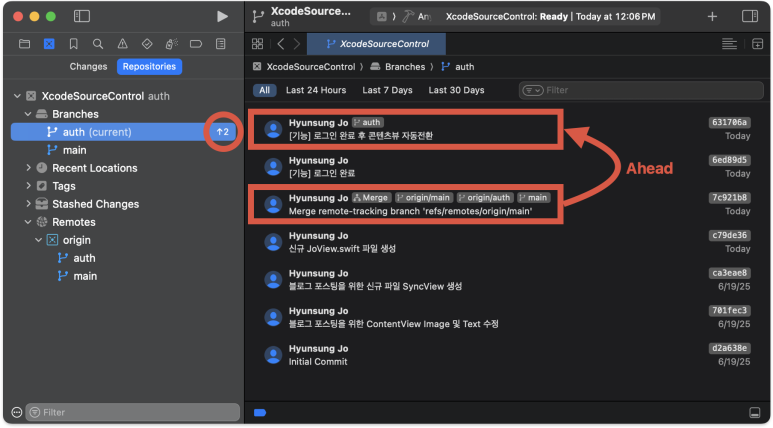Show All commits filter
This screenshot has width=773, height=428.
click(x=265, y=90)
